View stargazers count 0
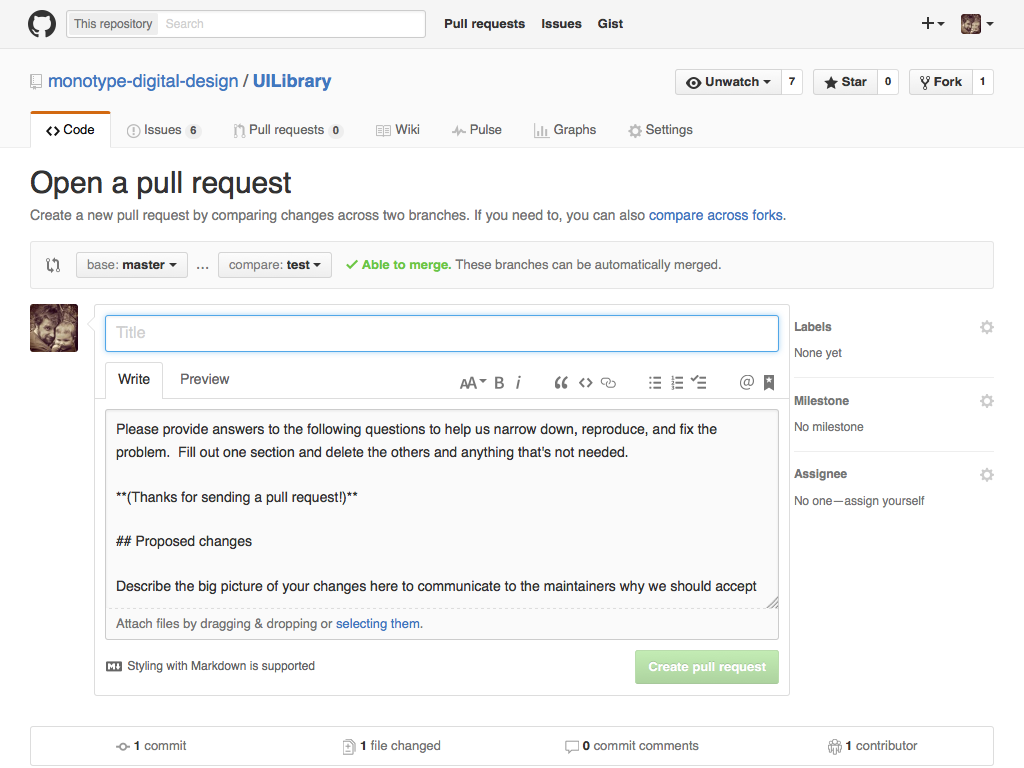1024x768 pixels. (888, 82)
